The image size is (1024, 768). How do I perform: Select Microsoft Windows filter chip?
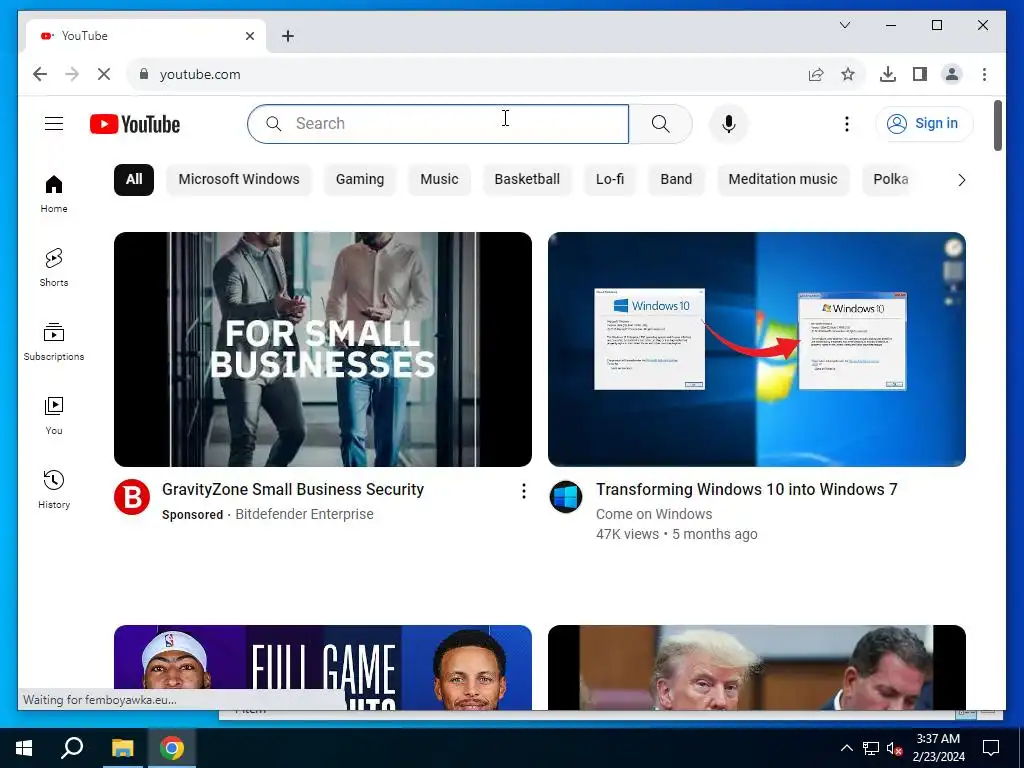click(239, 180)
